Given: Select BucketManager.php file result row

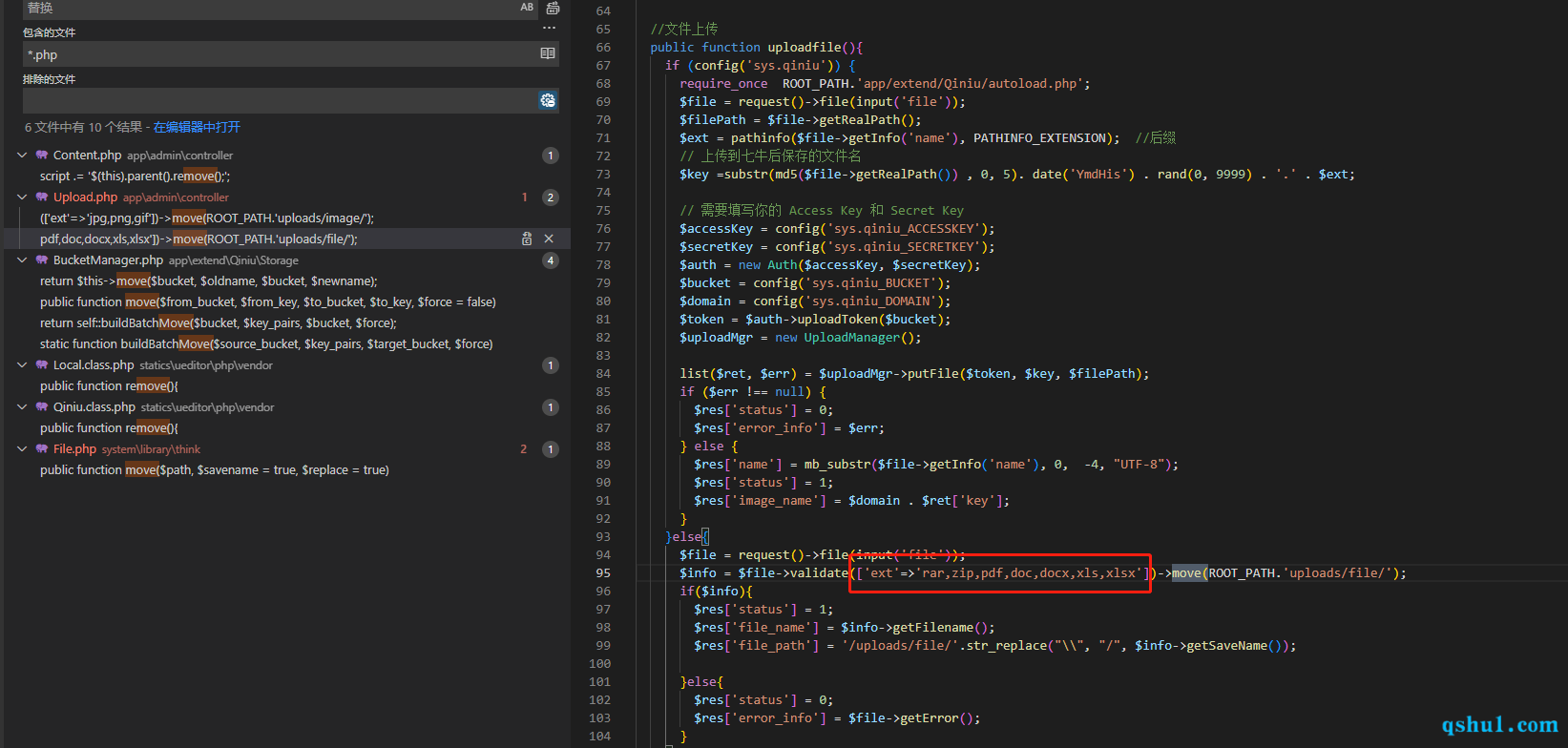Looking at the screenshot, I should click(x=286, y=260).
